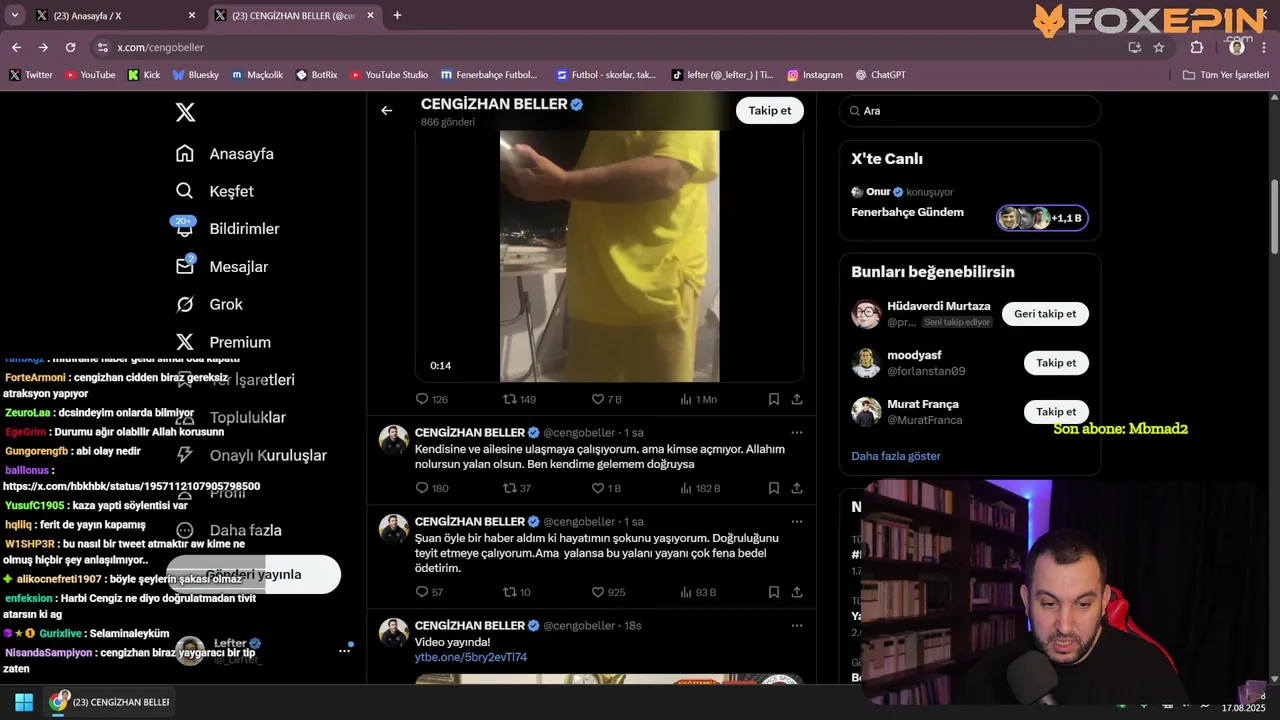Go back with profile back arrow

[x=387, y=111]
